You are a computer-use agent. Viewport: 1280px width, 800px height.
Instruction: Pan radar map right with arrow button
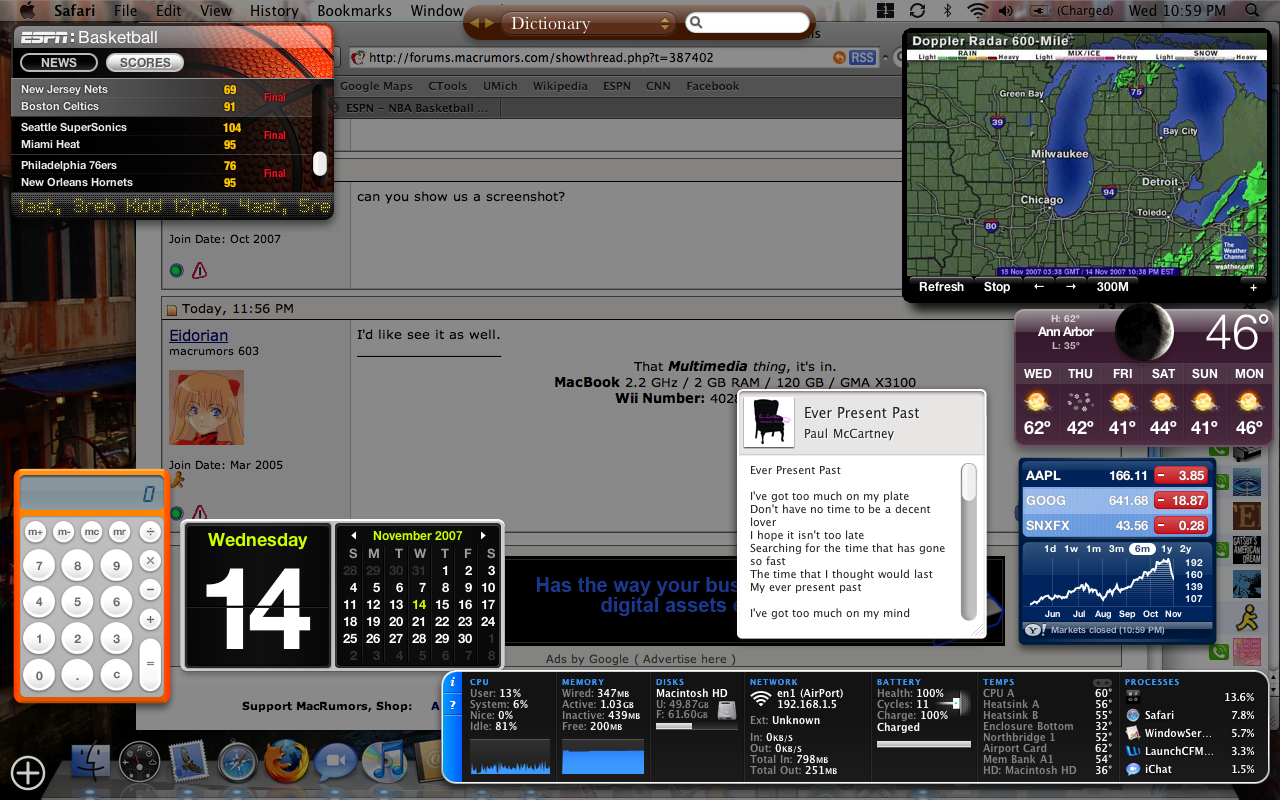(x=1071, y=287)
